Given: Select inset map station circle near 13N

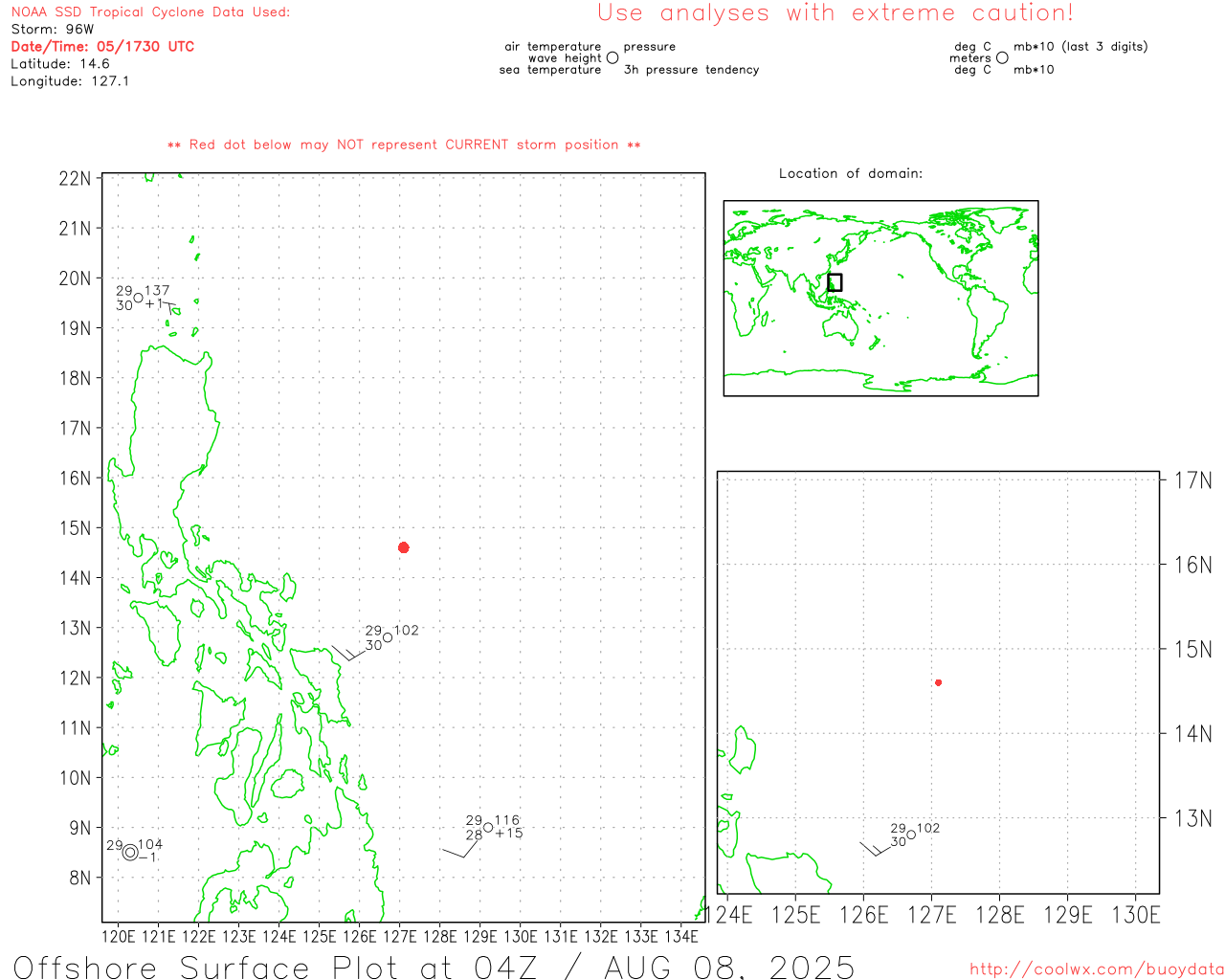Looking at the screenshot, I should [911, 835].
